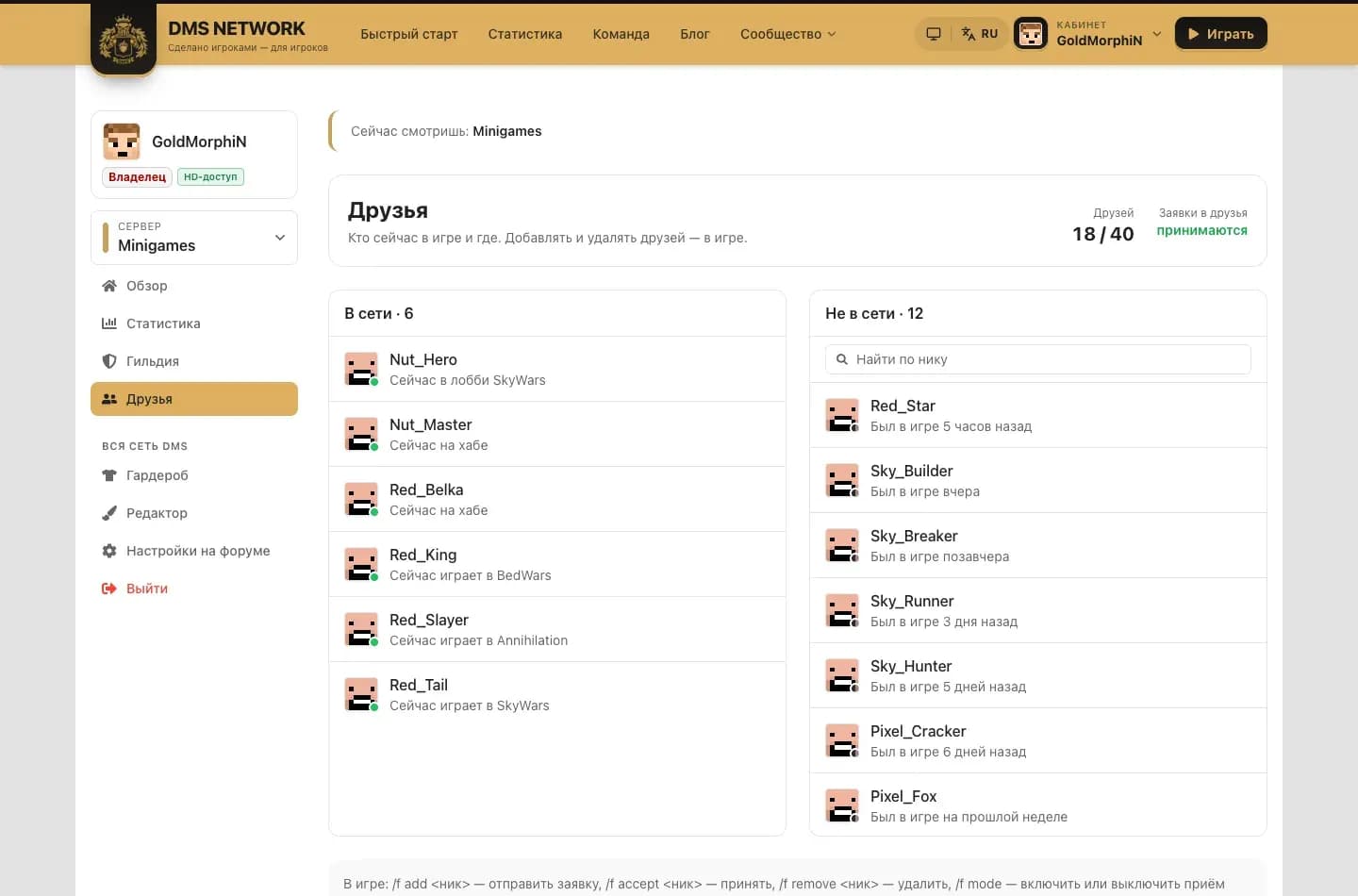Expand the Сервер Minigames selector
Image resolution: width=1358 pixels, height=896 pixels.
pyautogui.click(x=194, y=237)
